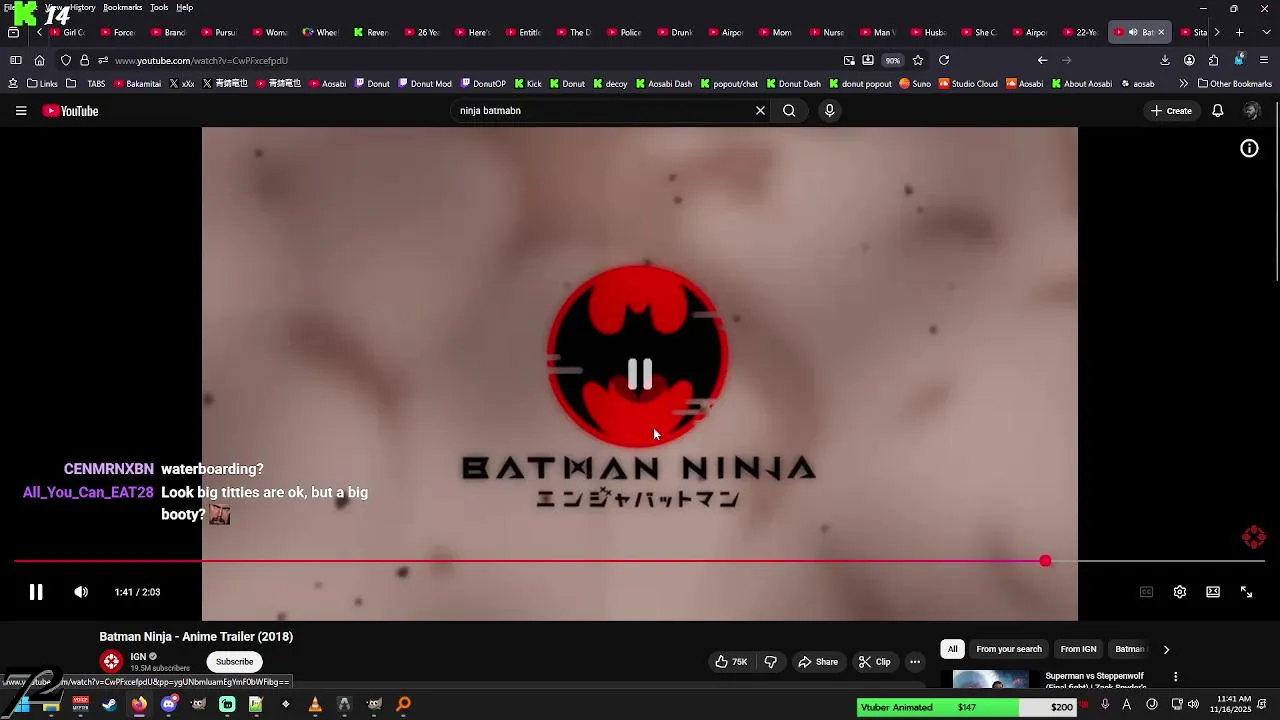Open browser History menu
This screenshot has width=1280, height=720.
tap(83, 7)
